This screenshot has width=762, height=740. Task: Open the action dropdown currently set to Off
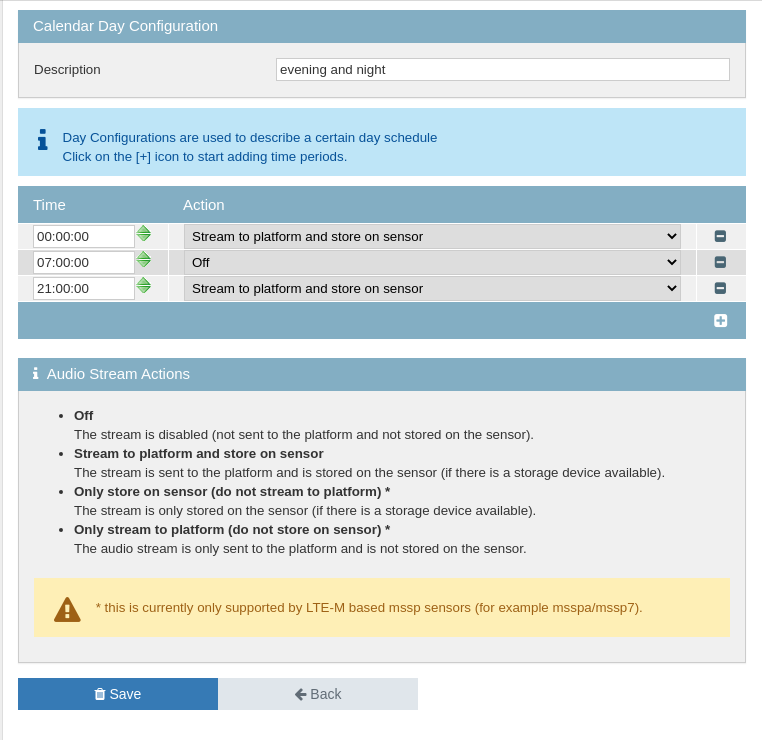pos(432,262)
